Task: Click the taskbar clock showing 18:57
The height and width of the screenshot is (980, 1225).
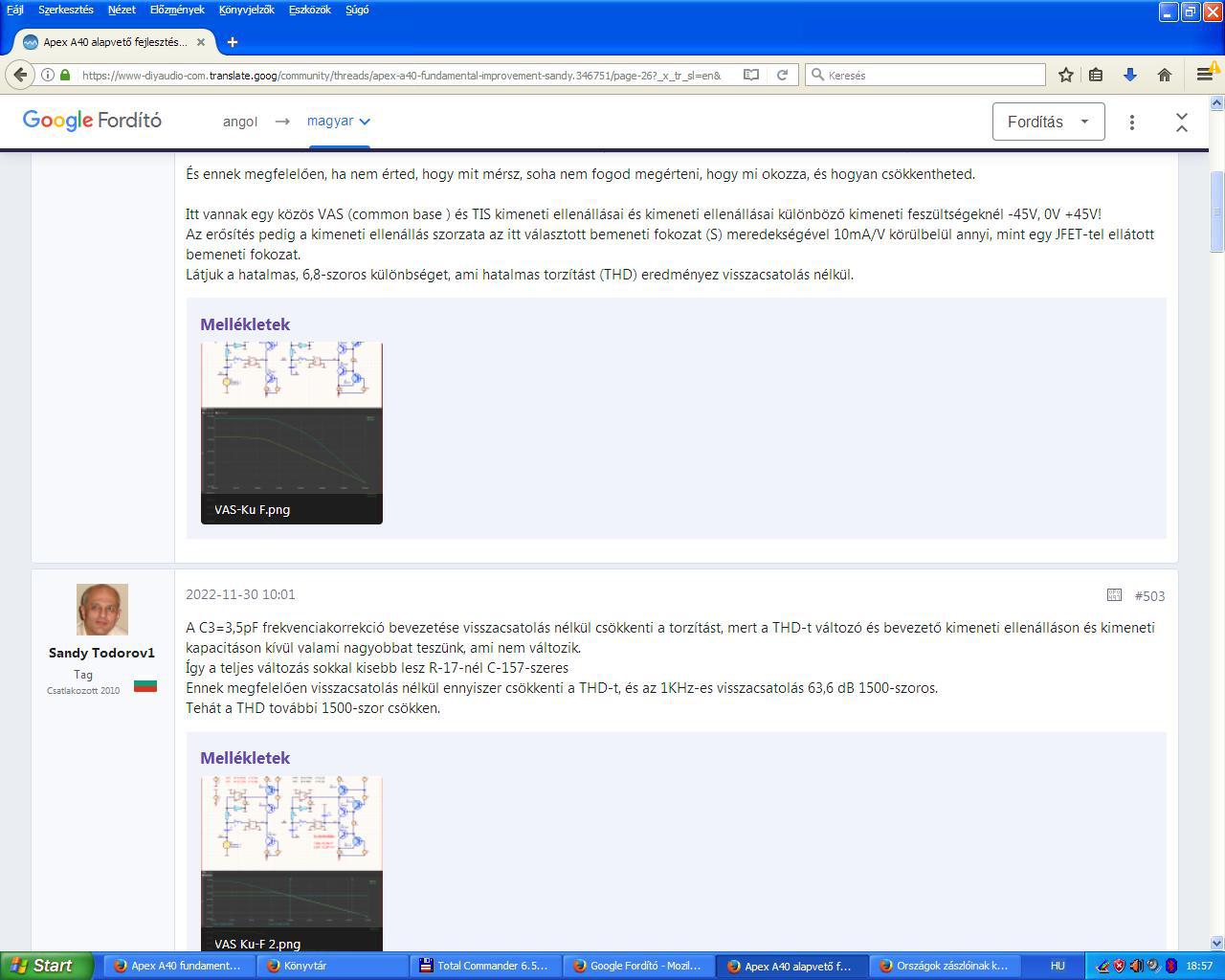Action: (1199, 966)
